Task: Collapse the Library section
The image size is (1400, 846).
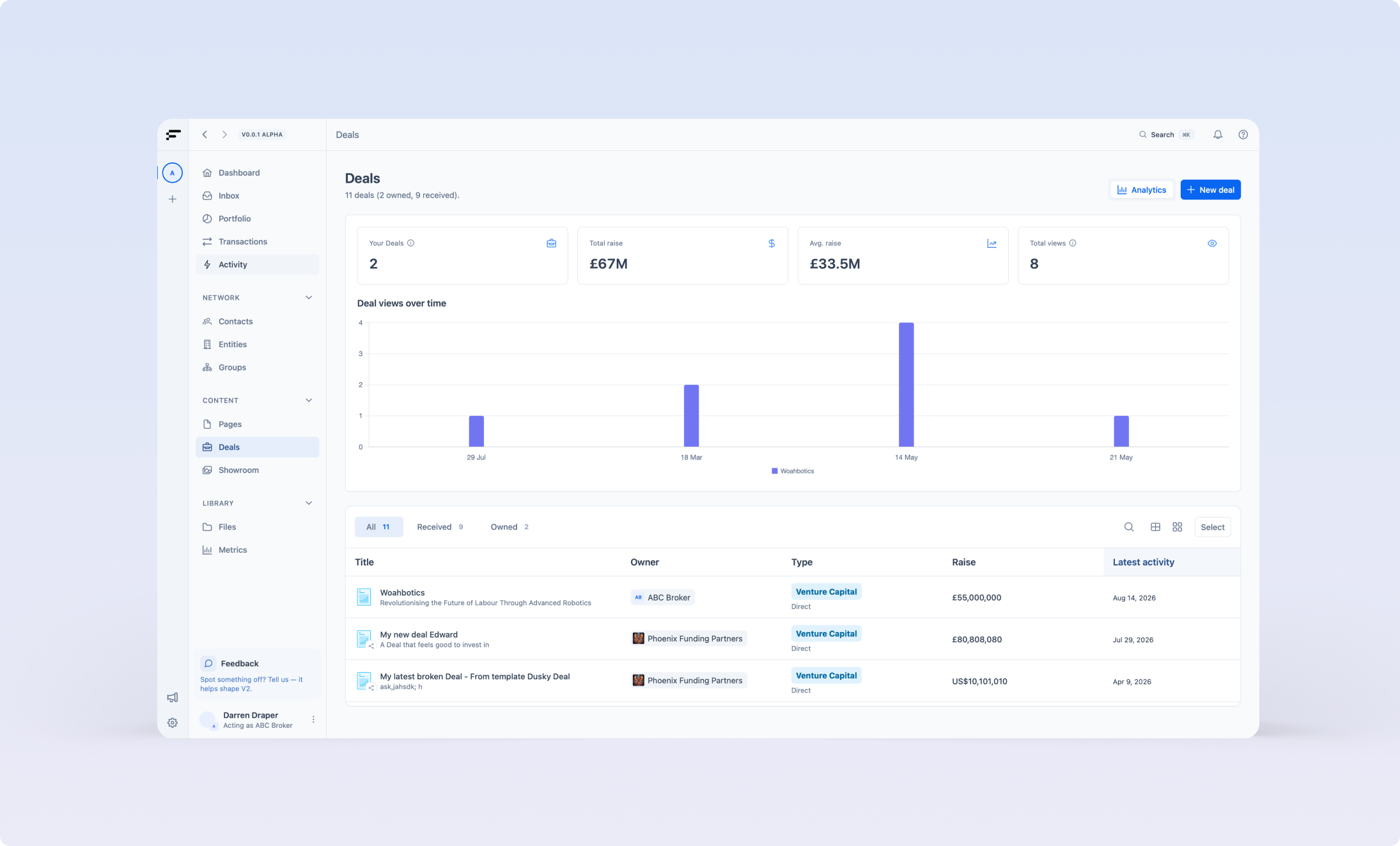Action: (309, 504)
